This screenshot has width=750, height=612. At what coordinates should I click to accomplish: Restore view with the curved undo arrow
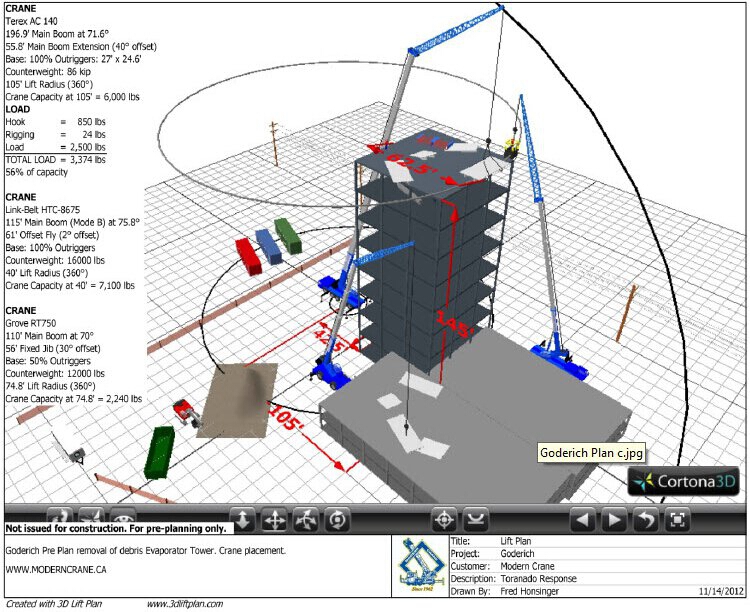click(646, 519)
